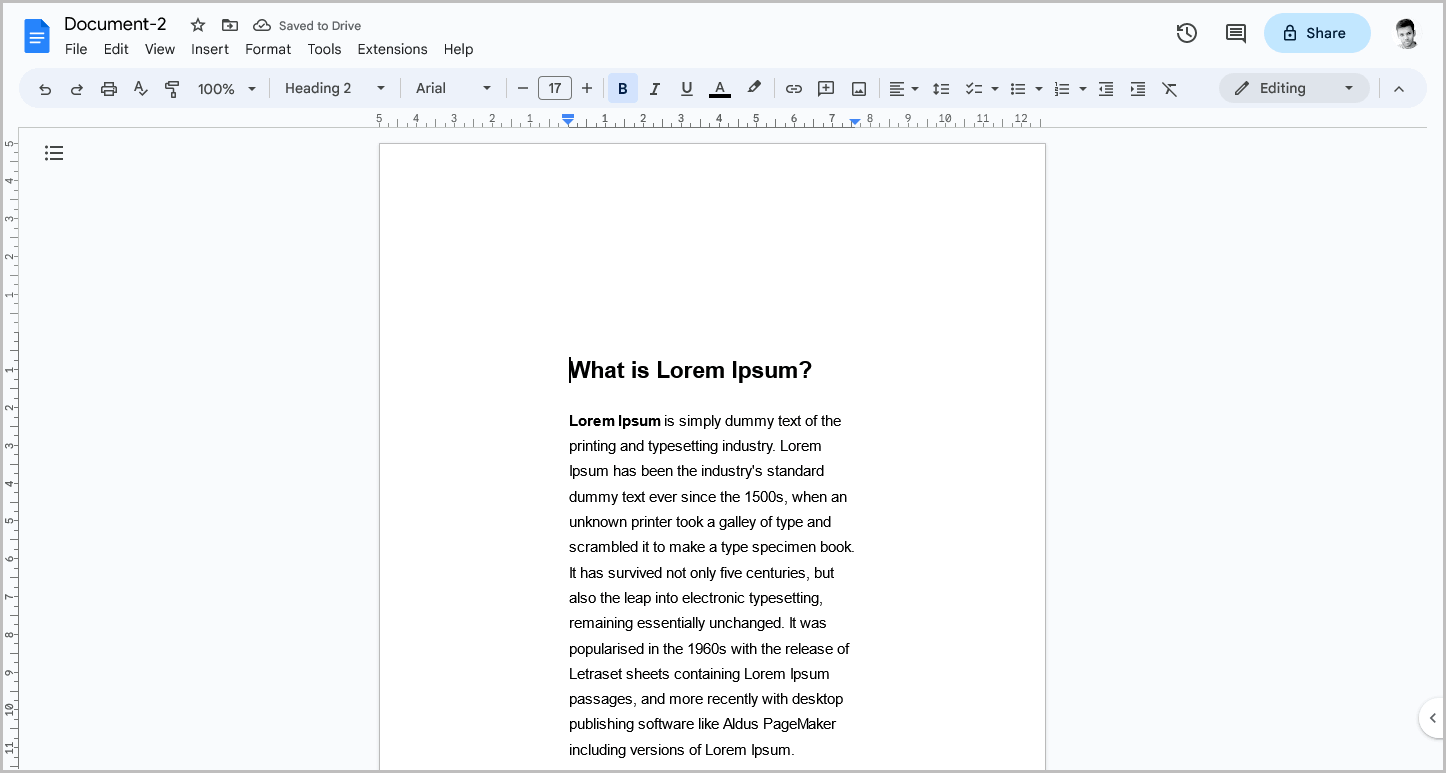
Task: Collapse the toolbar with the up chevron
Action: 1399,88
